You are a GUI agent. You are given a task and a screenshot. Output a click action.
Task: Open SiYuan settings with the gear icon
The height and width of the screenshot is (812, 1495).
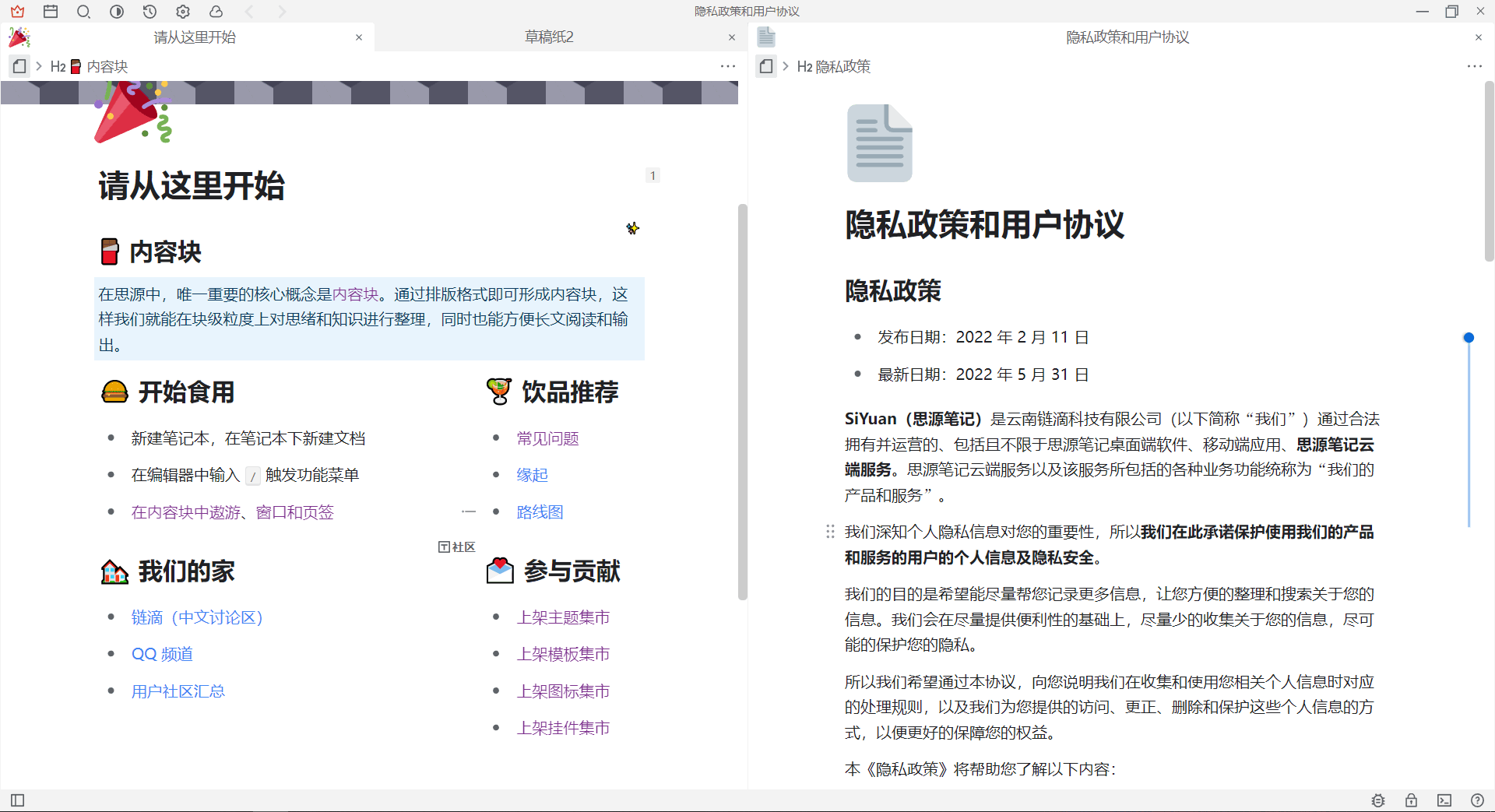pyautogui.click(x=183, y=12)
